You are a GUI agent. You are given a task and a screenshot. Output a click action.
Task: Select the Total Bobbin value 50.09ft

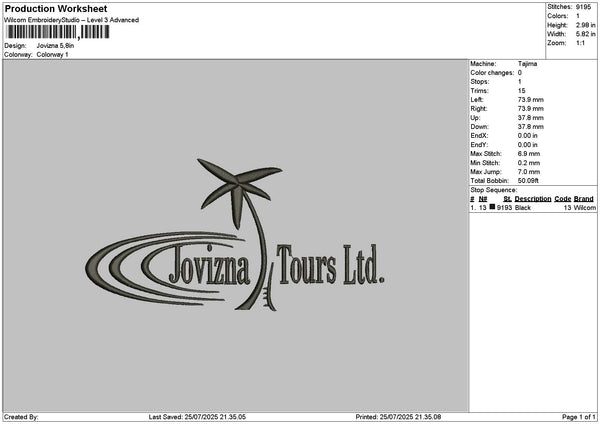(x=528, y=181)
